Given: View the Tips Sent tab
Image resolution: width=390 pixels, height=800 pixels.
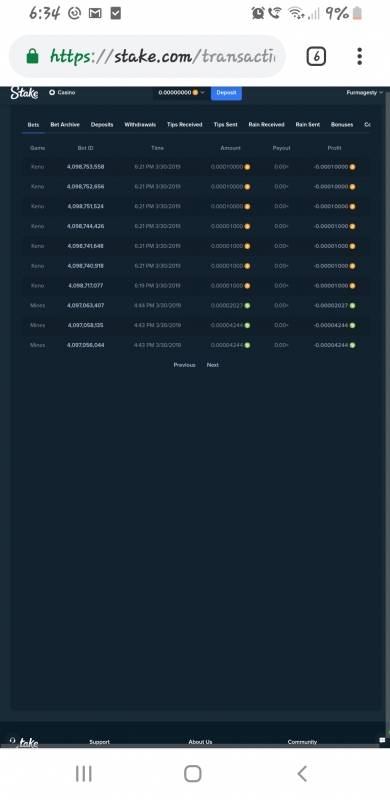Looking at the screenshot, I should (226, 124).
